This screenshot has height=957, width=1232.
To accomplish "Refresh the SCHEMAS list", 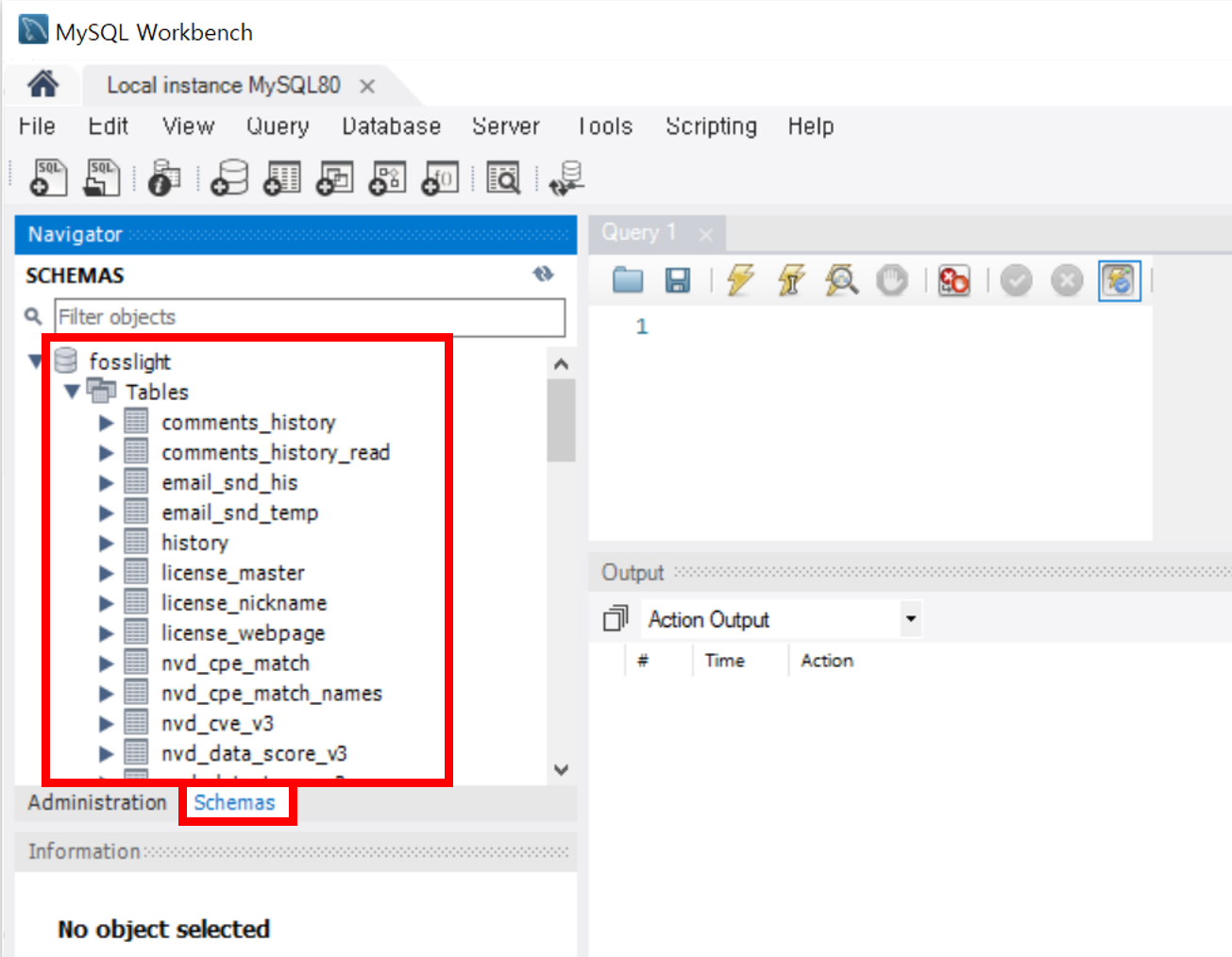I will [x=543, y=274].
